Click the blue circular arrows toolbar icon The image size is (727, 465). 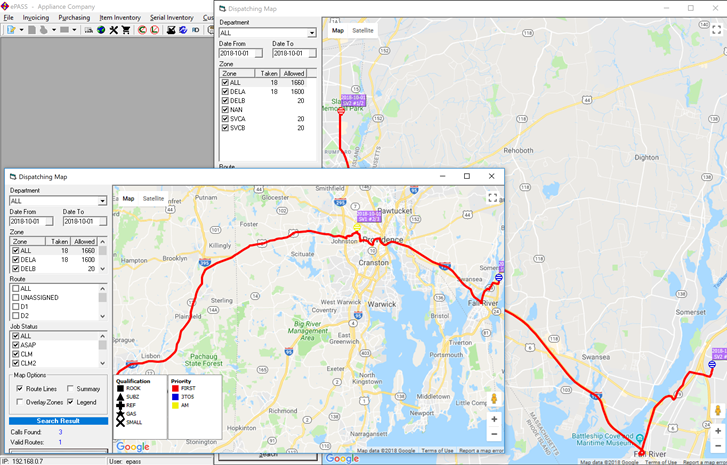coord(183,30)
